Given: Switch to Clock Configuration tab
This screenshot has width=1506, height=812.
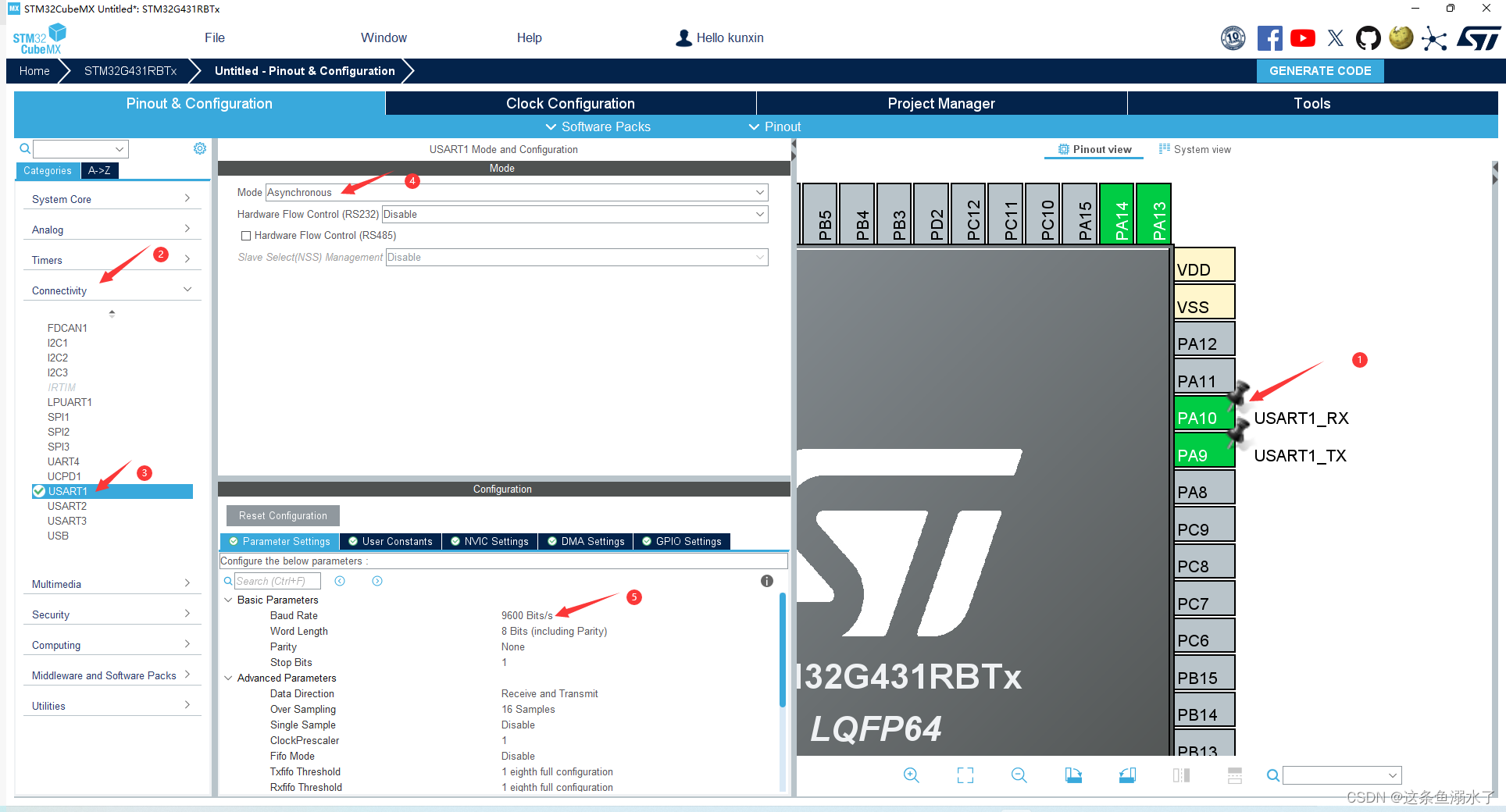Looking at the screenshot, I should point(570,103).
